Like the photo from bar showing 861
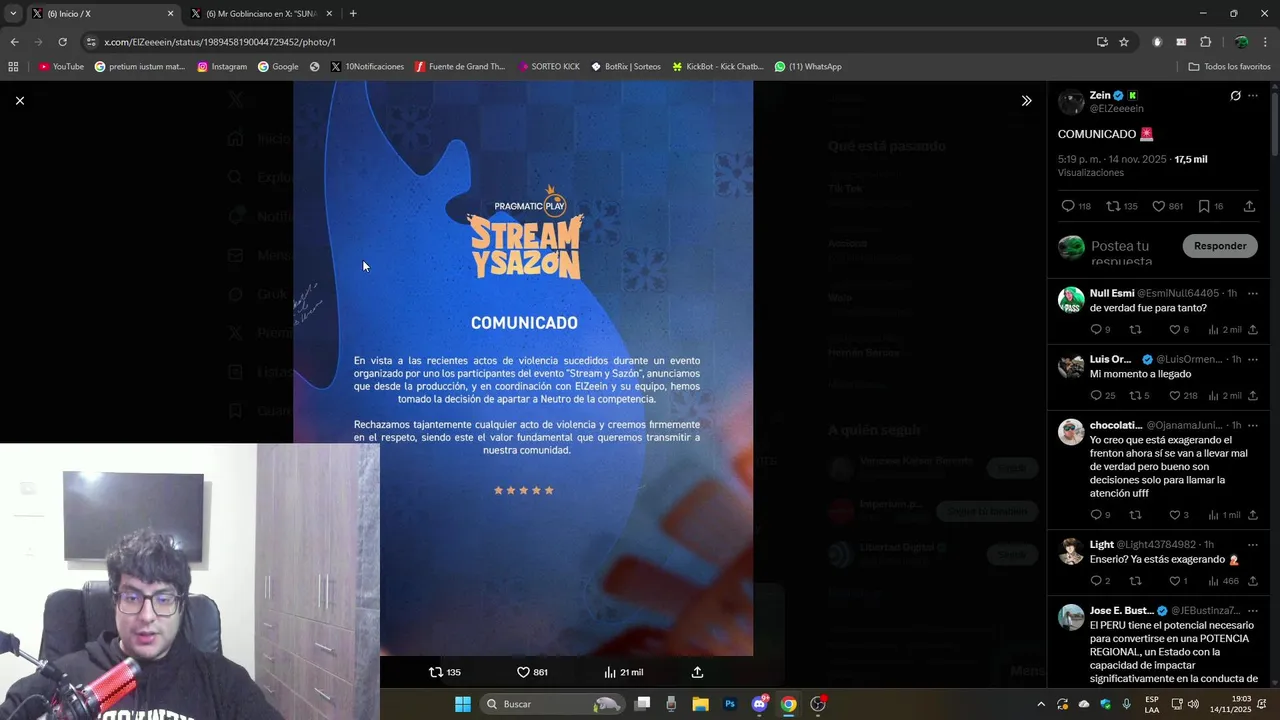 coord(532,672)
